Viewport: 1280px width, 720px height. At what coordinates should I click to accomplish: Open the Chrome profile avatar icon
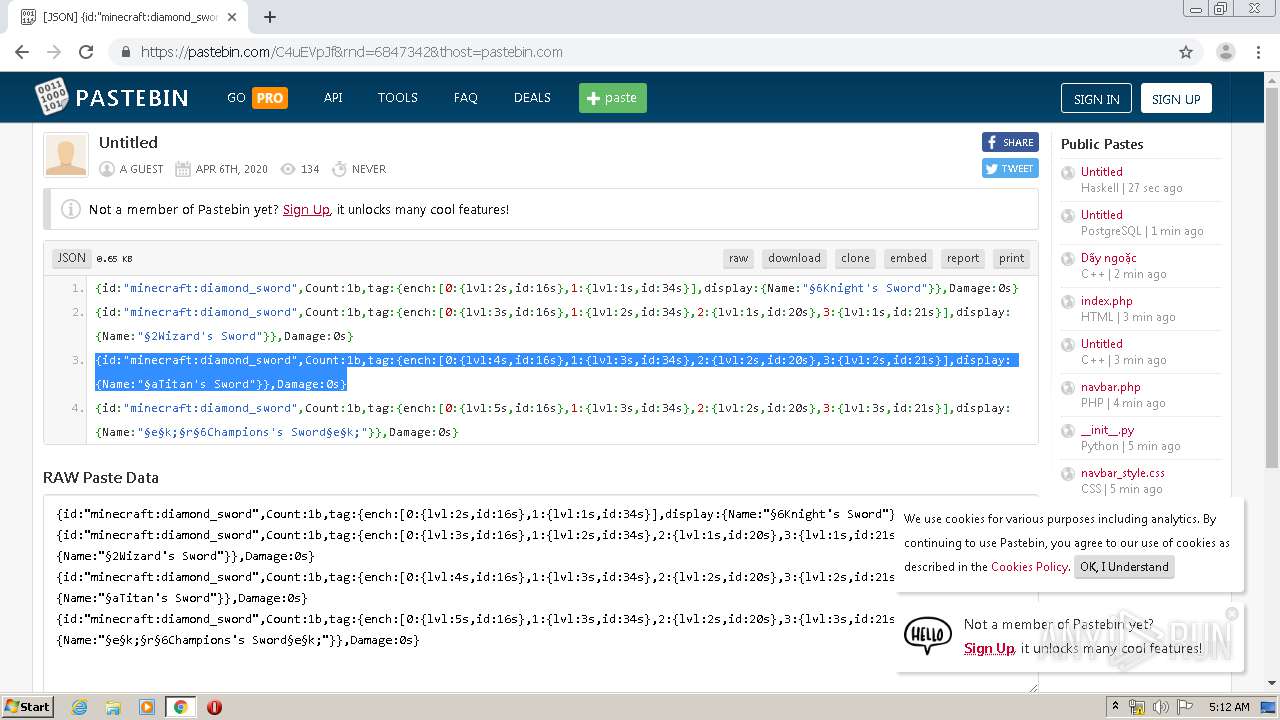[1225, 52]
